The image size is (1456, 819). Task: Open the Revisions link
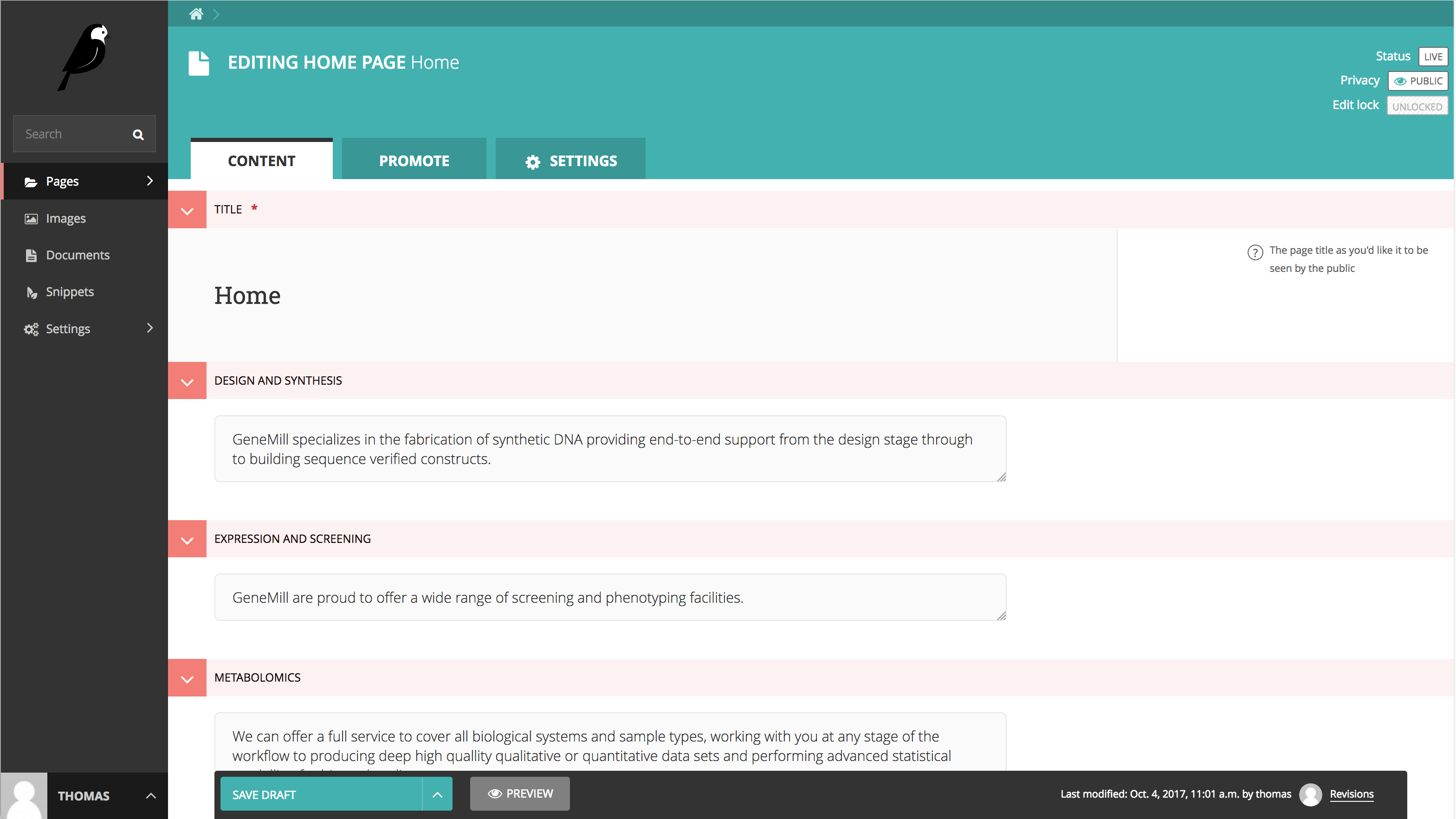[1352, 794]
